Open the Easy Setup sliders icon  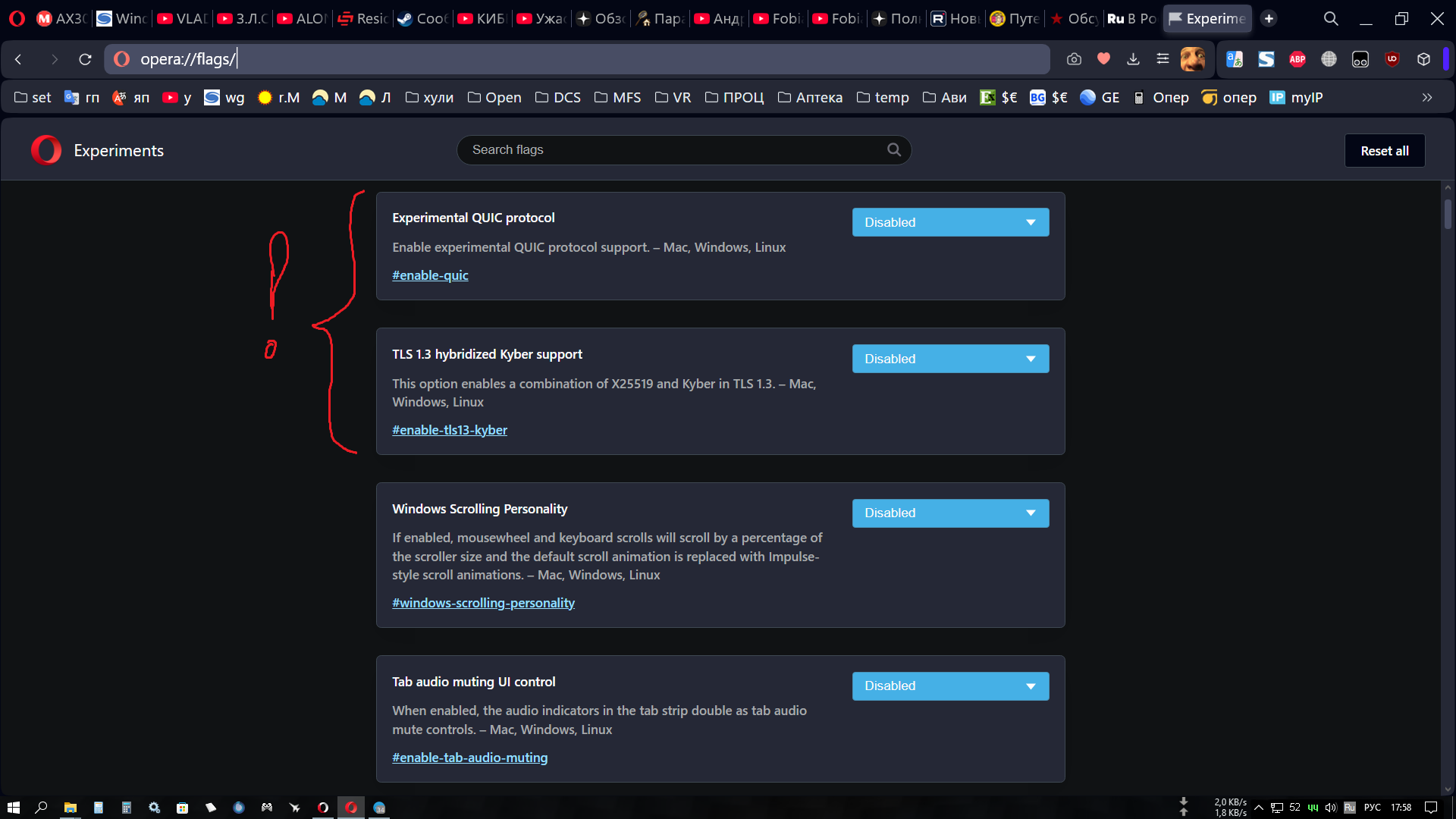[1163, 59]
